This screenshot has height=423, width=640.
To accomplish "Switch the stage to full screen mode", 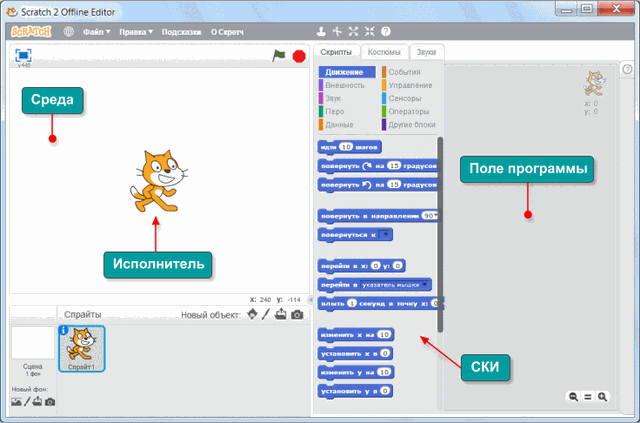I will pyautogui.click(x=23, y=55).
